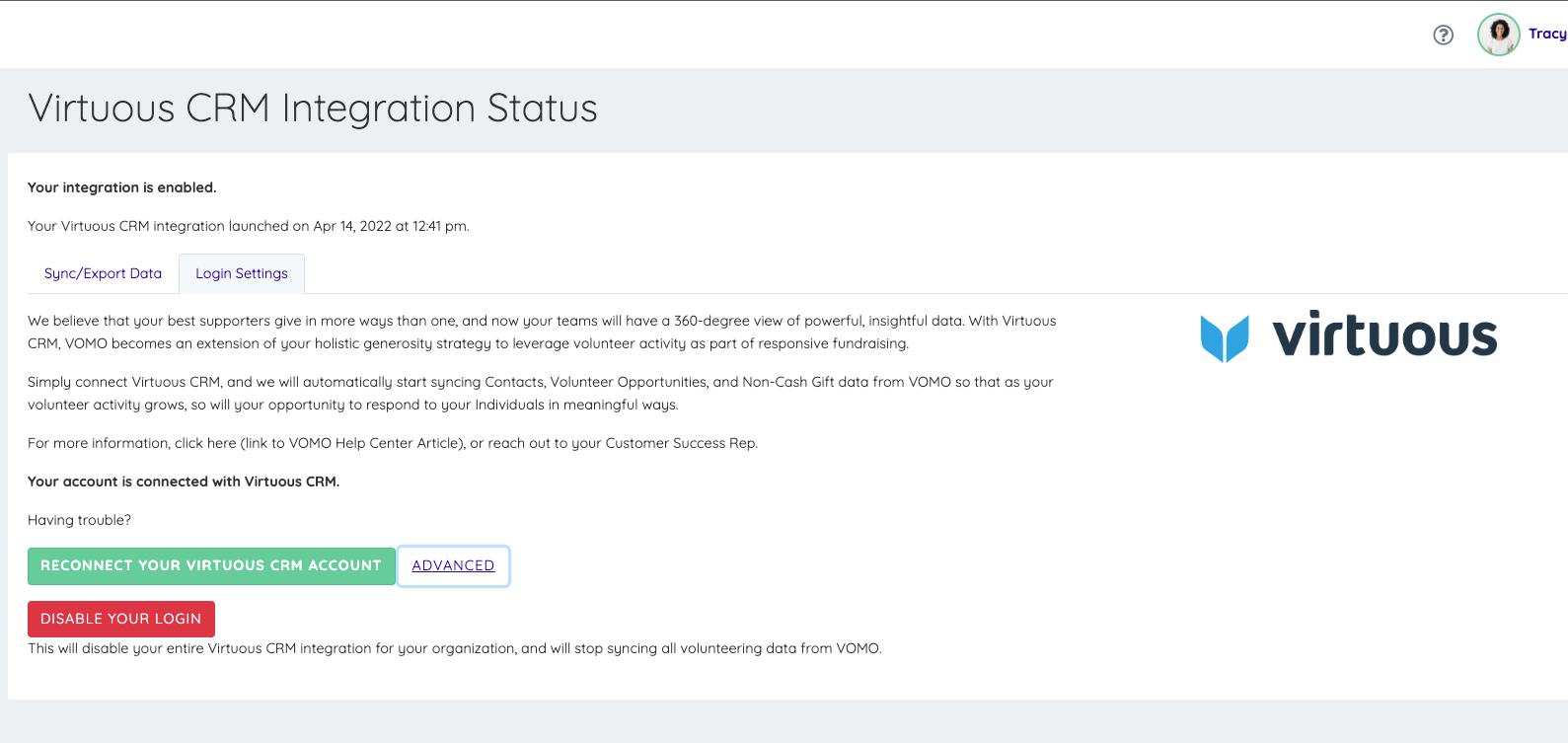Click the 'Having trouble?' text
The height and width of the screenshot is (743, 1568).
point(79,520)
